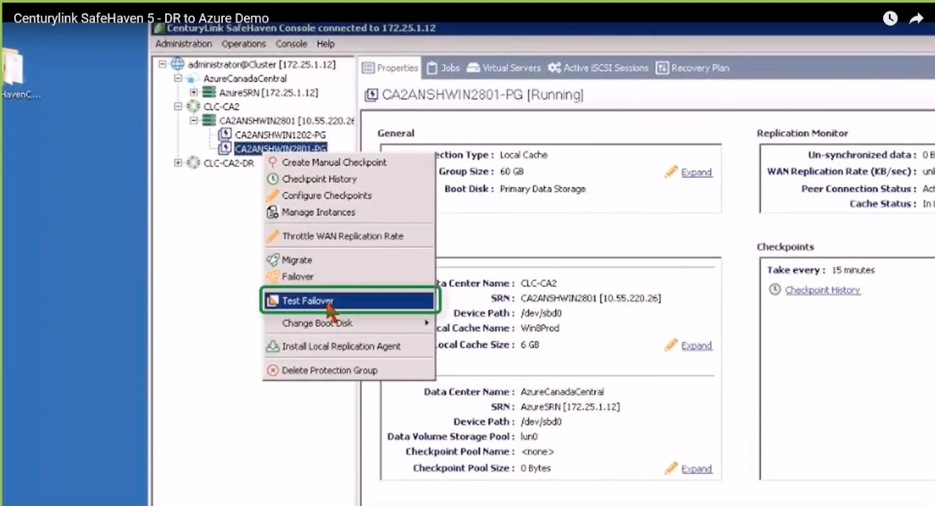Click the CLC-CA2 data center icon
935x506 pixels.
[x=193, y=107]
